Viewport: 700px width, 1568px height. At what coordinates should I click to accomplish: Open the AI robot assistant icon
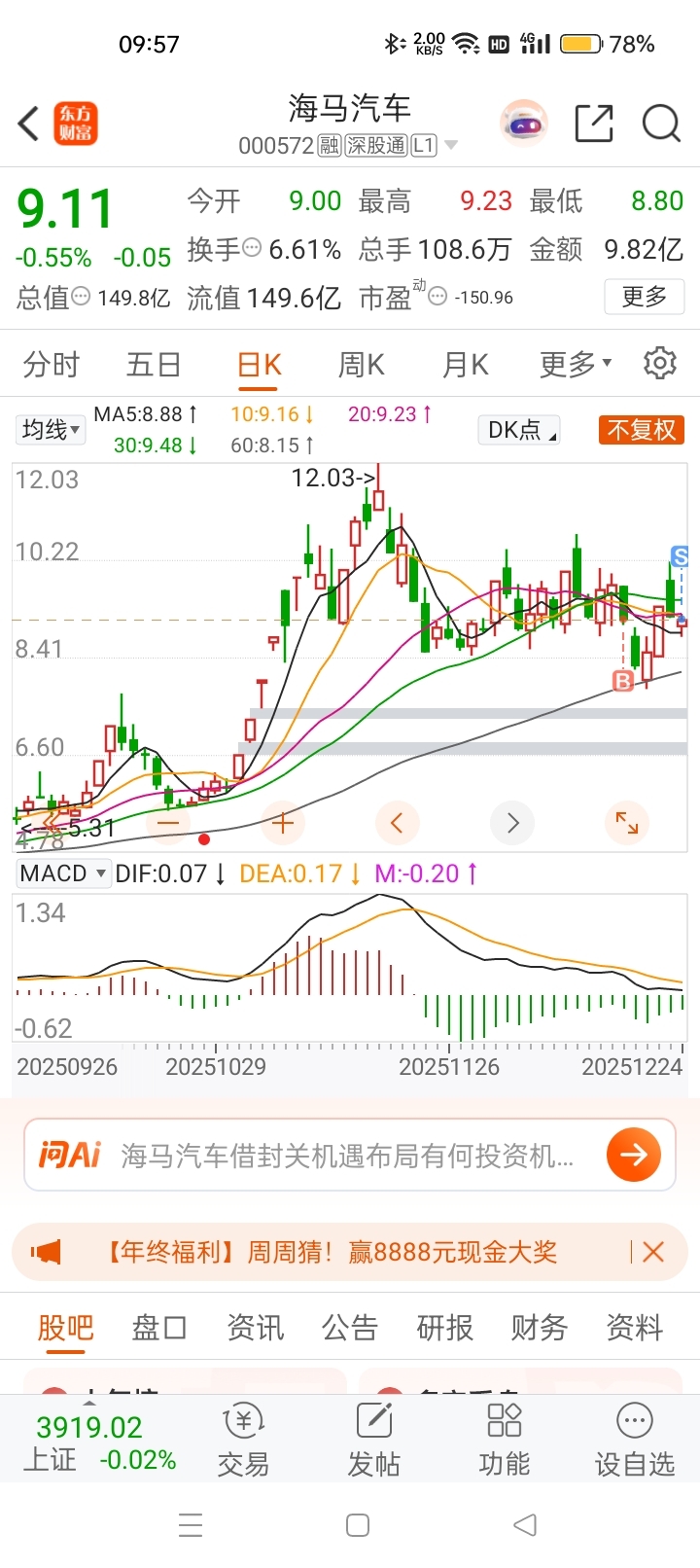point(524,125)
